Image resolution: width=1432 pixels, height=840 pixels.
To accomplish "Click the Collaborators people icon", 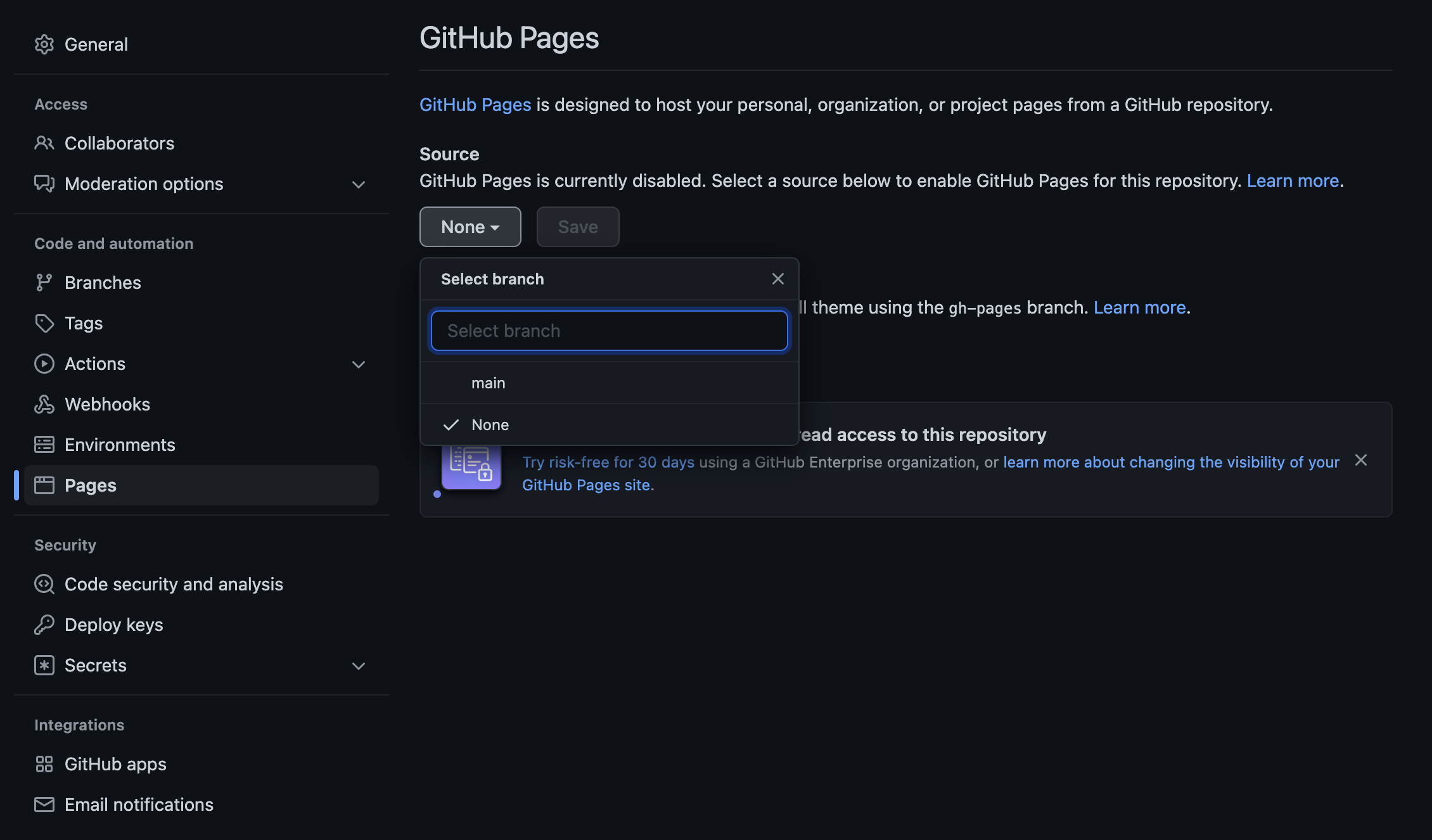I will (44, 143).
